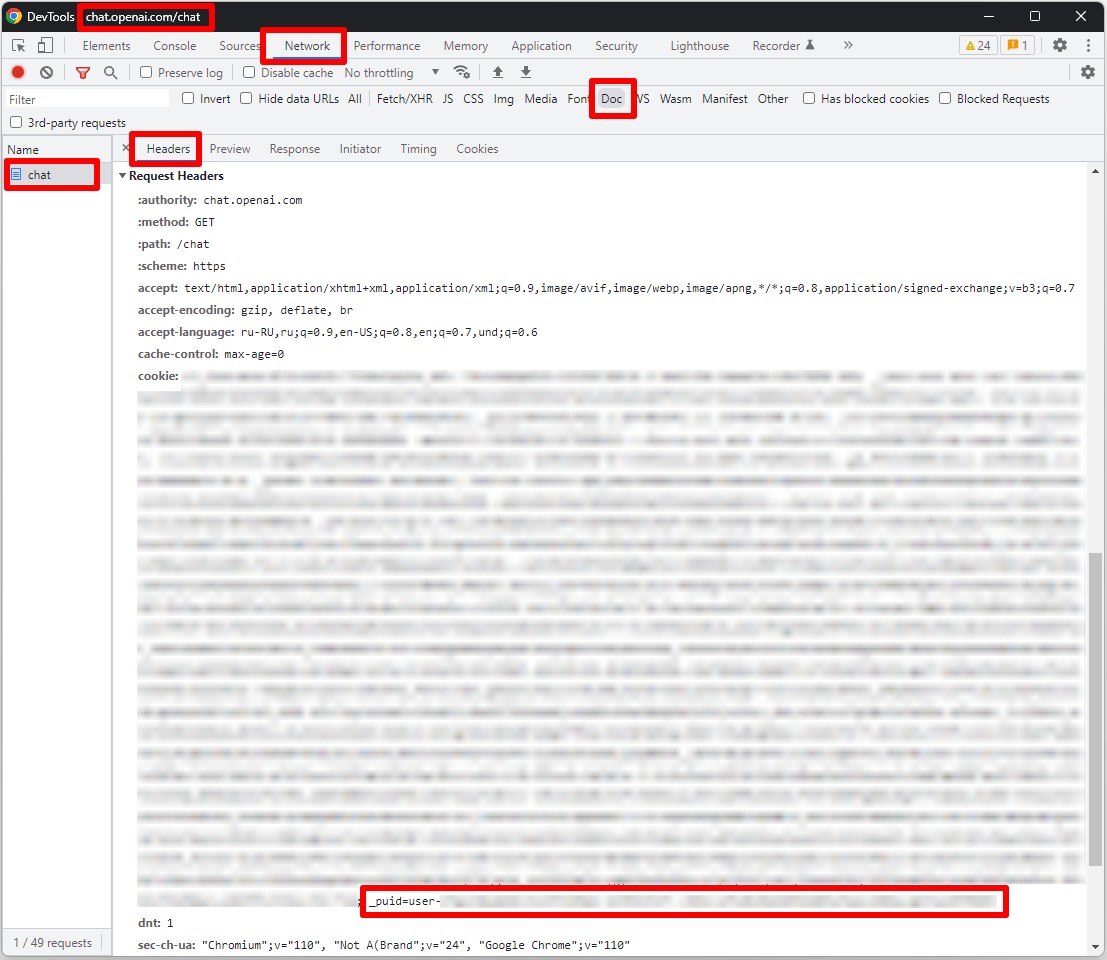Screen dimensions: 1107x960
Task: Filter requests by Img
Action: 503,99
